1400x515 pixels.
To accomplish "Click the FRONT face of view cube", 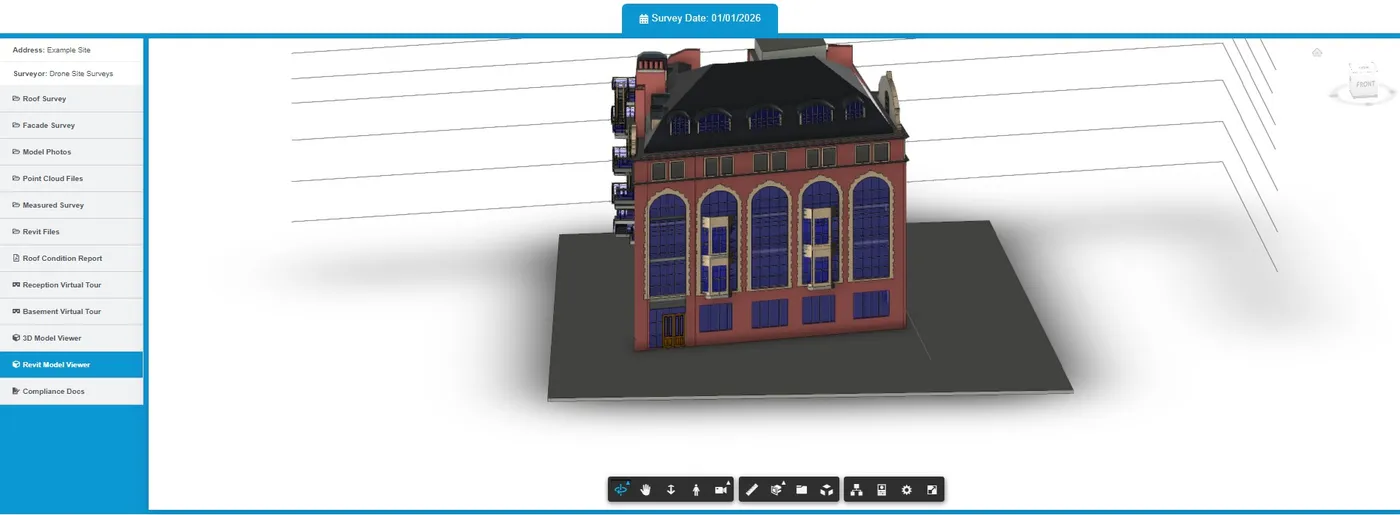I will tap(1365, 84).
